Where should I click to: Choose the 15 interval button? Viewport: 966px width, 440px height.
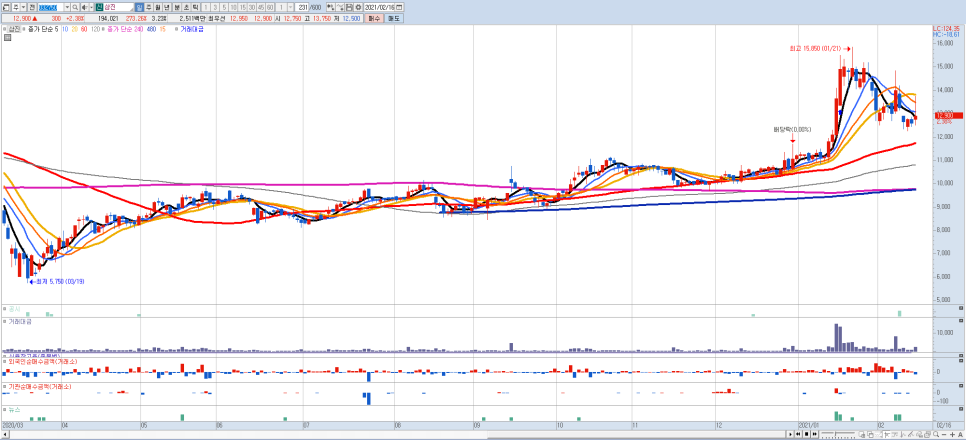[x=243, y=7]
